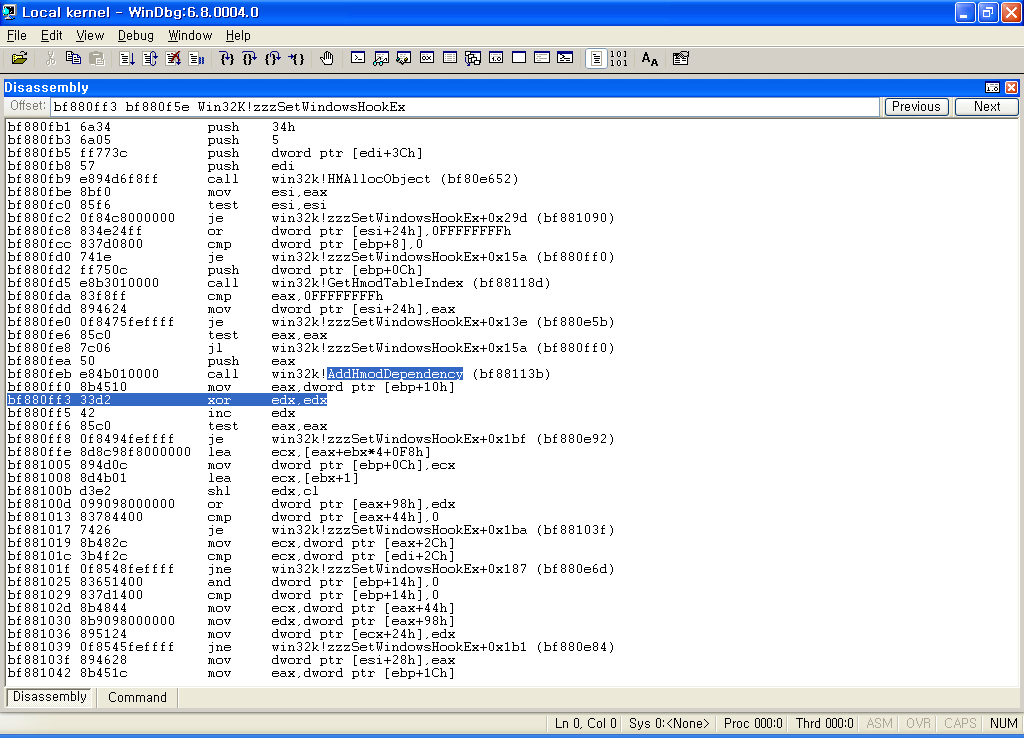Screen dimensions: 1024x738
Task: Open the Window menu
Action: point(190,35)
